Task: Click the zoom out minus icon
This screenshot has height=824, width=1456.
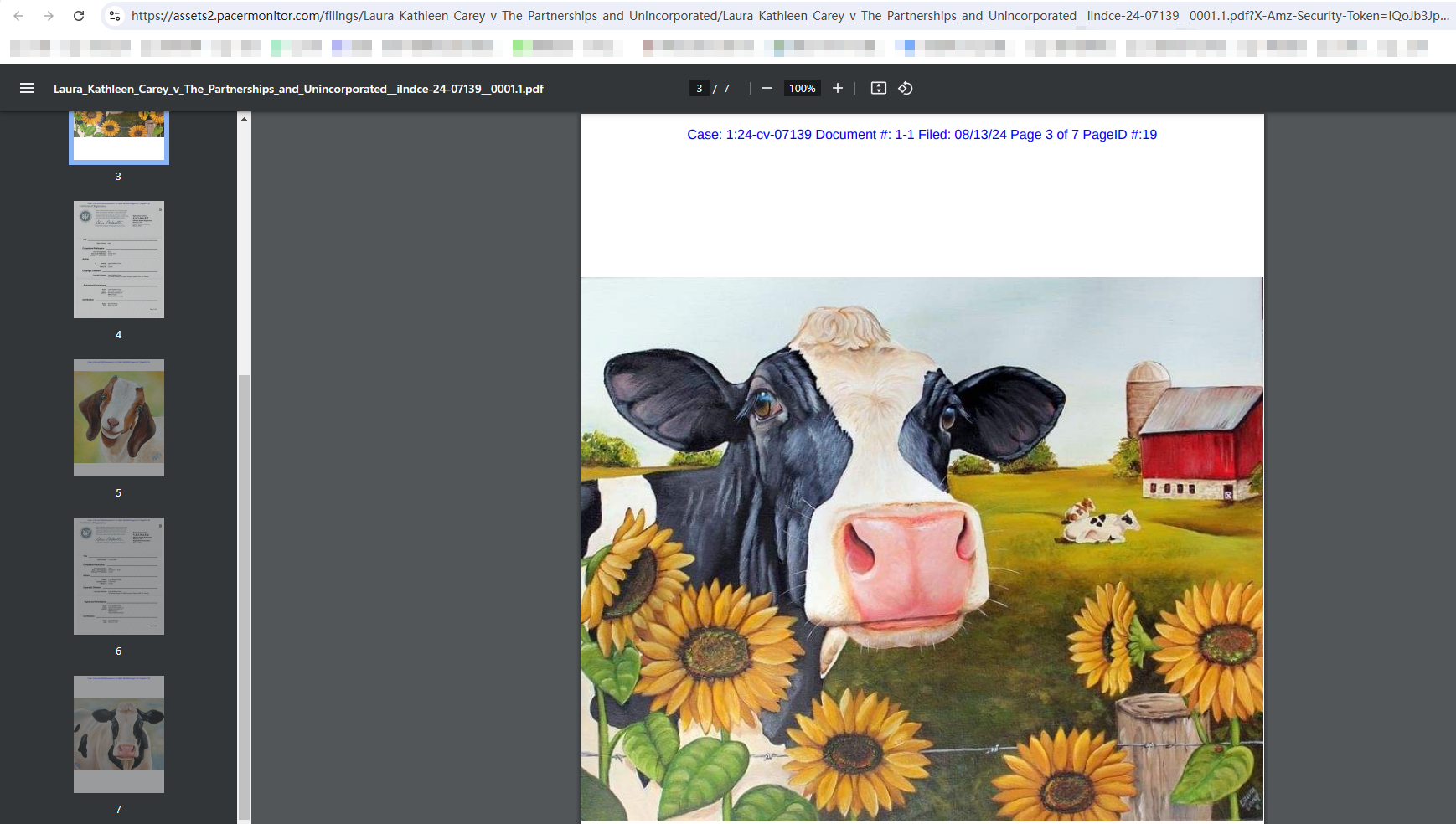Action: (767, 88)
